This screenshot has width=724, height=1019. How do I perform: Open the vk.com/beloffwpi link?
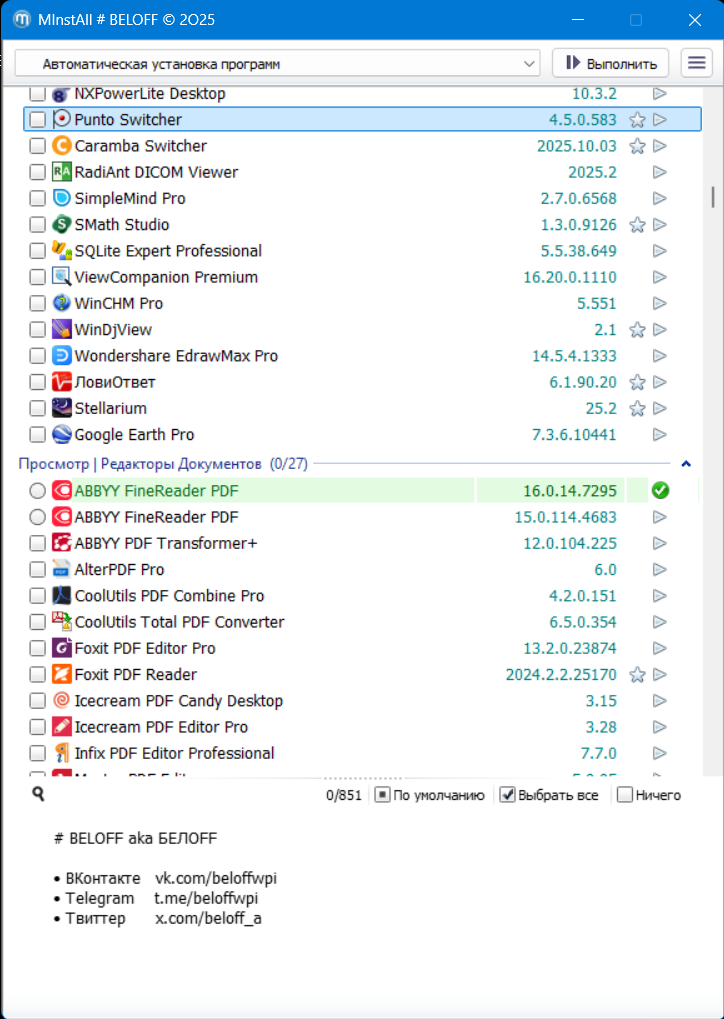(x=215, y=878)
